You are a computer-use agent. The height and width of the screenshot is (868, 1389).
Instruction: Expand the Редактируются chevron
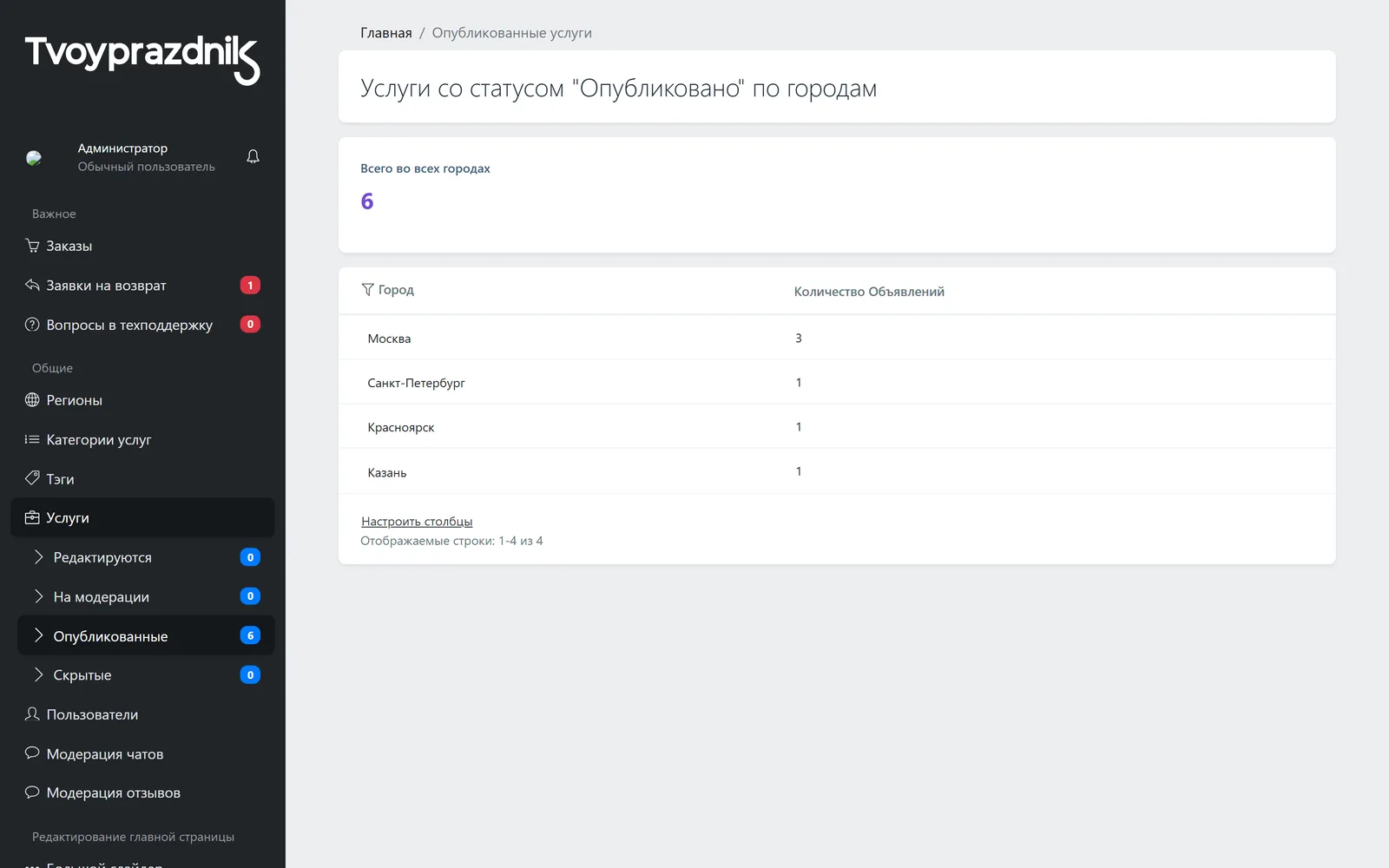pyautogui.click(x=38, y=556)
